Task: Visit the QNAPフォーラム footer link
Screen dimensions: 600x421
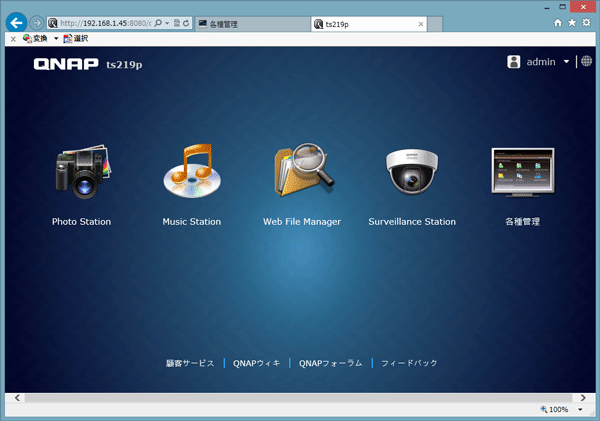Action: [331, 363]
